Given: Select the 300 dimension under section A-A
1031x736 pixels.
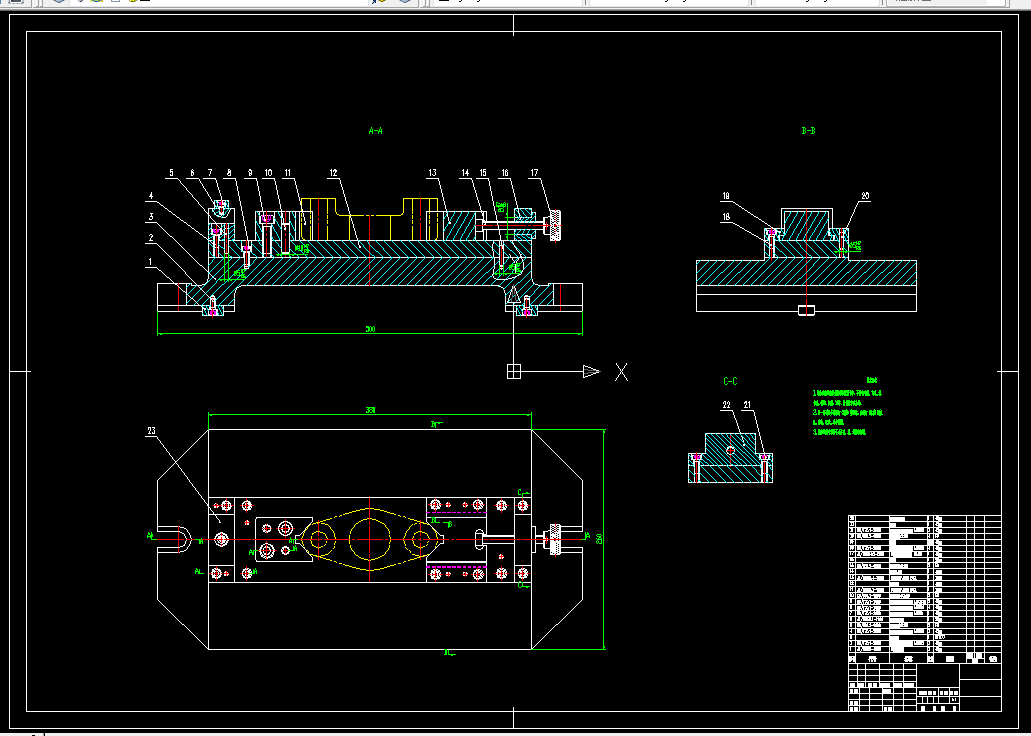Looking at the screenshot, I should 370,329.
